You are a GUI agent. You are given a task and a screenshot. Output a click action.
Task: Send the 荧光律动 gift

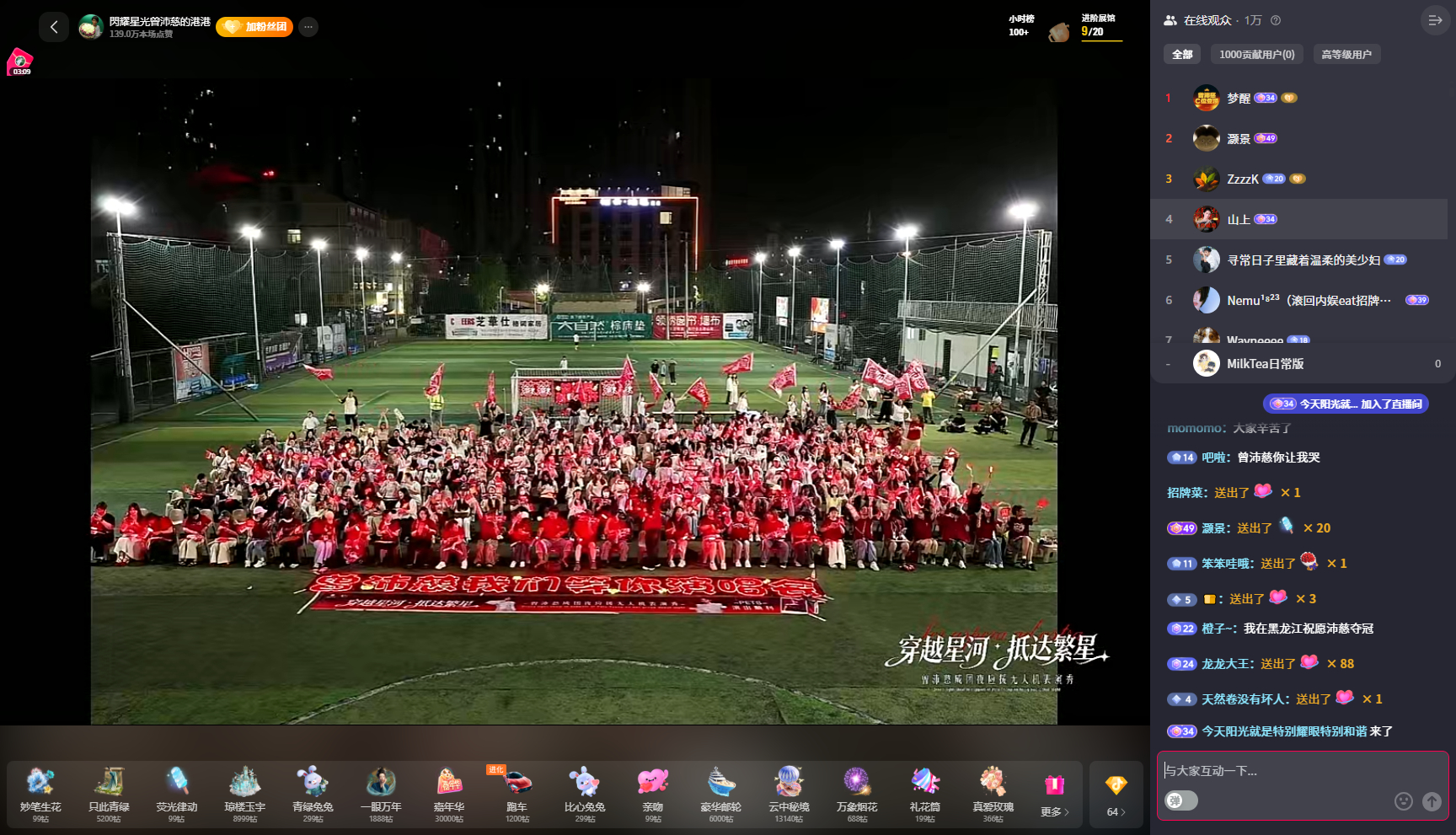(176, 793)
